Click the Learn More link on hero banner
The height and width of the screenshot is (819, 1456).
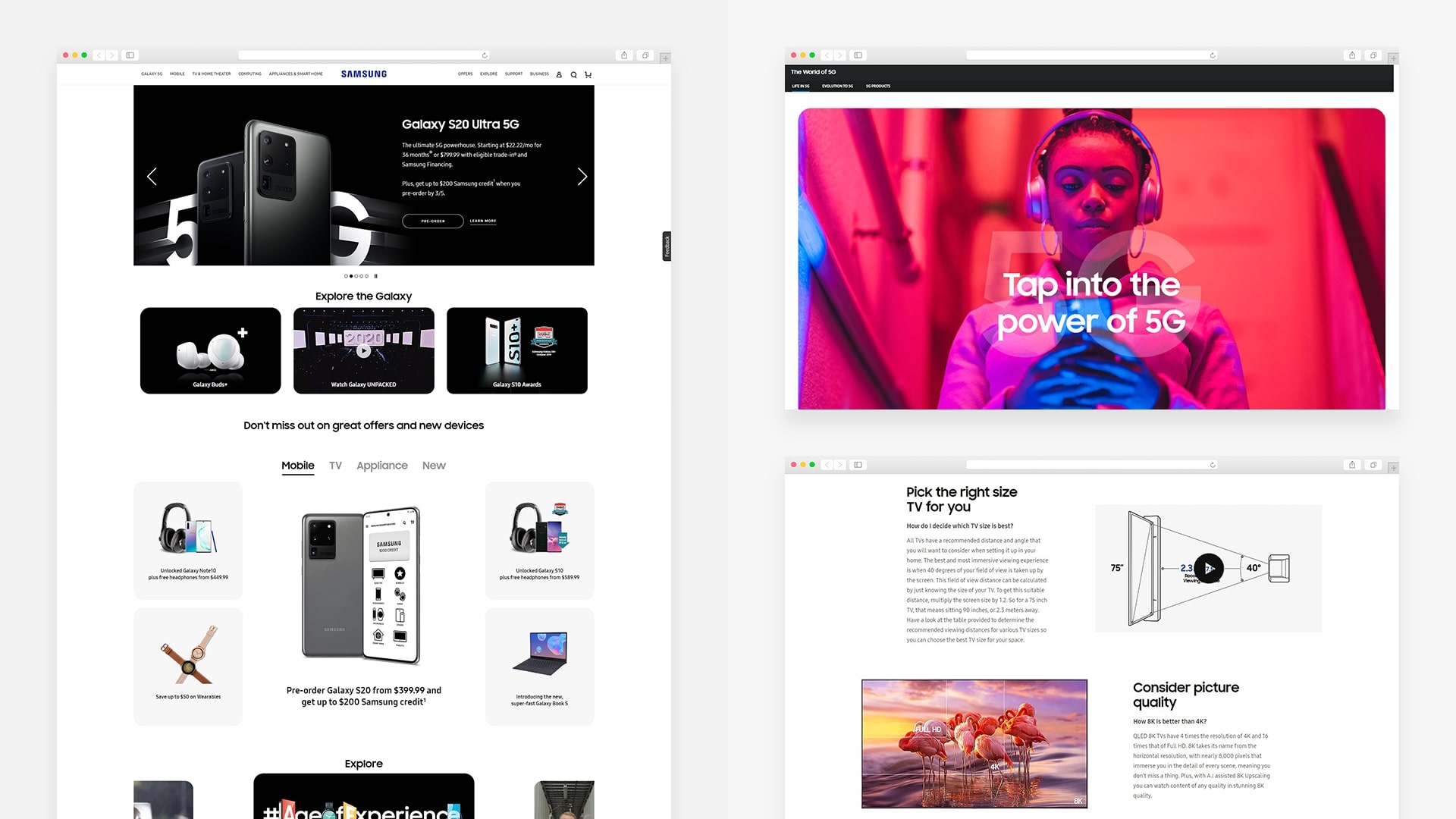(x=483, y=221)
